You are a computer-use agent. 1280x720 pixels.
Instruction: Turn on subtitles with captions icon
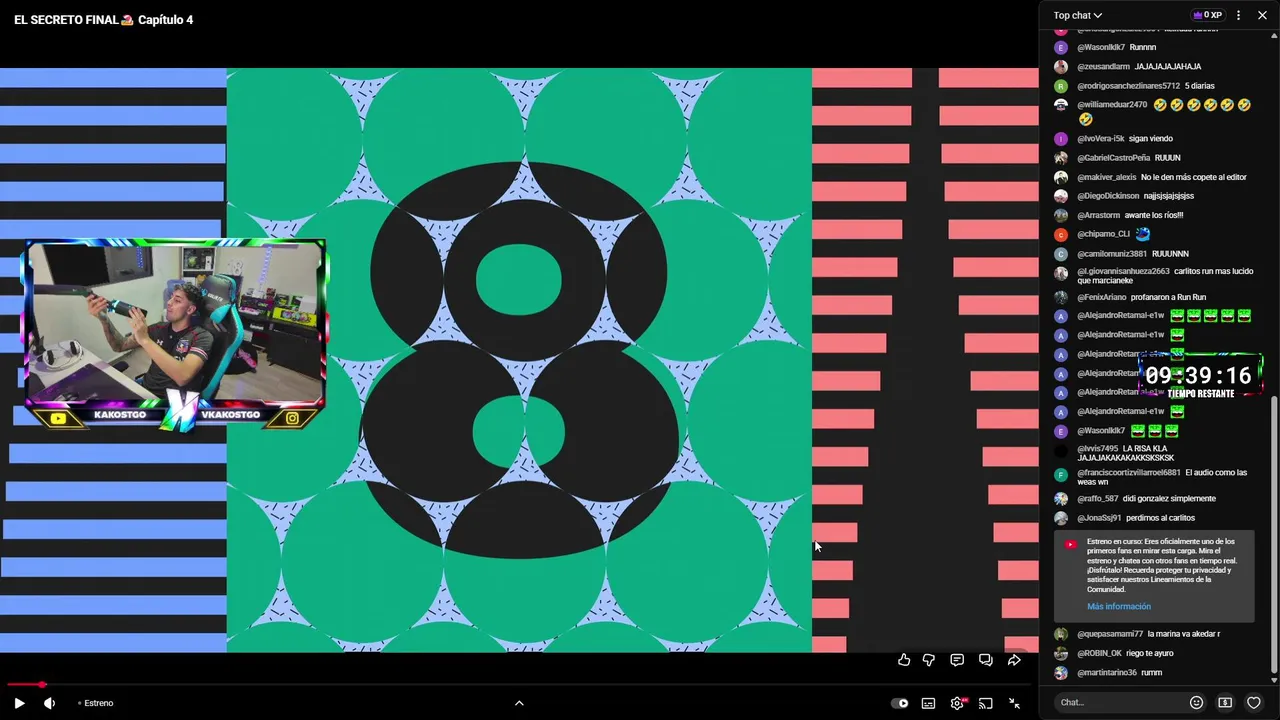coord(928,703)
